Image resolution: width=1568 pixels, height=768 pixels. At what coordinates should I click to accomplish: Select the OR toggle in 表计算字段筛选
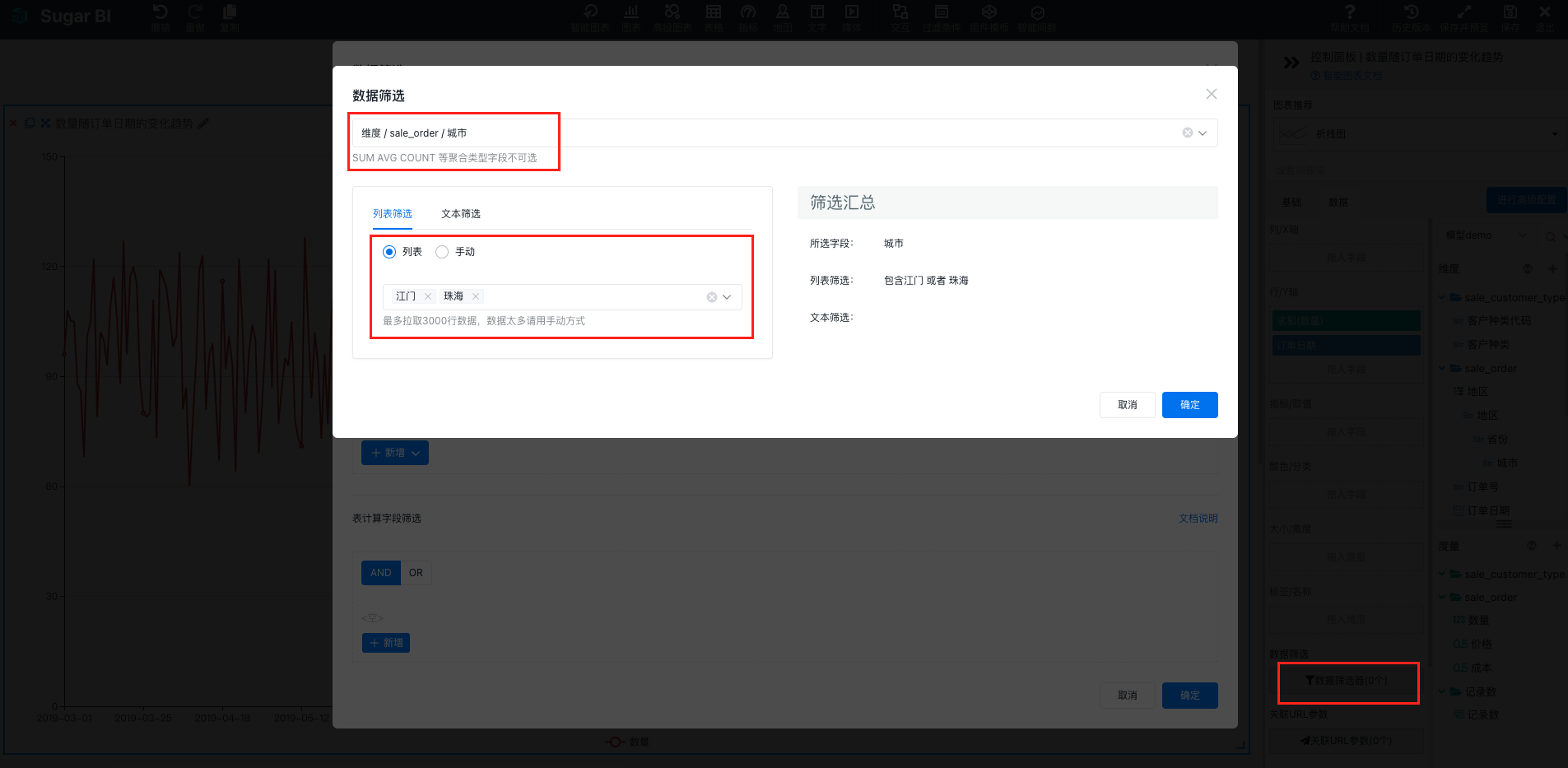pos(416,573)
